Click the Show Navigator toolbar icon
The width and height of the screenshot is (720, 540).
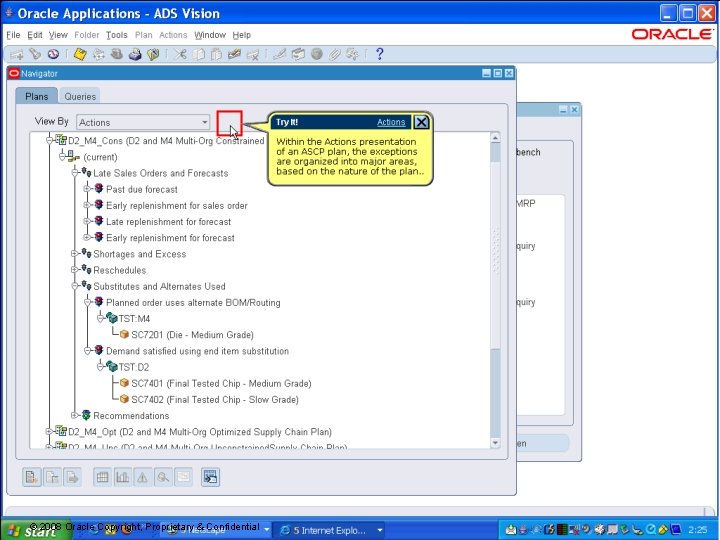click(x=53, y=54)
